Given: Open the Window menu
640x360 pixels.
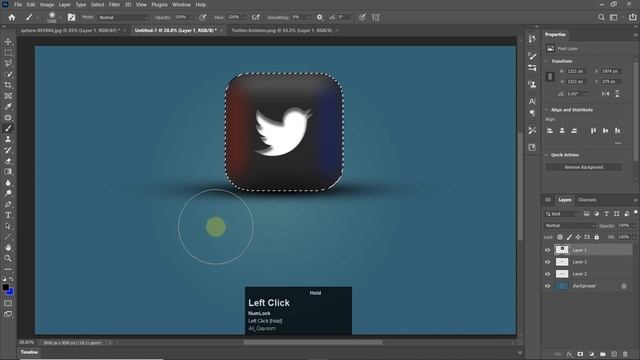Looking at the screenshot, I should point(181,4).
